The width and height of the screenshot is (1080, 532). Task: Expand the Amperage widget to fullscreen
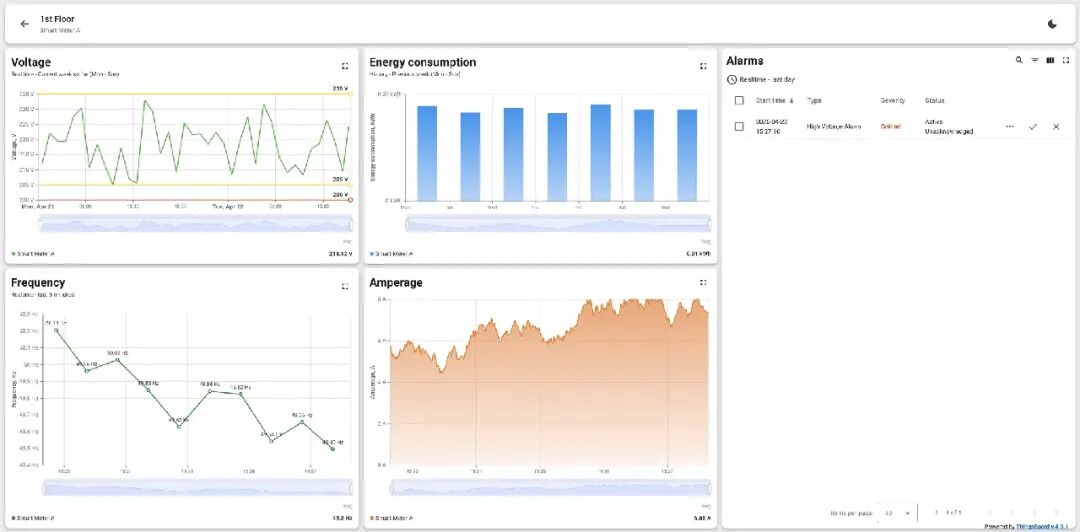click(703, 283)
